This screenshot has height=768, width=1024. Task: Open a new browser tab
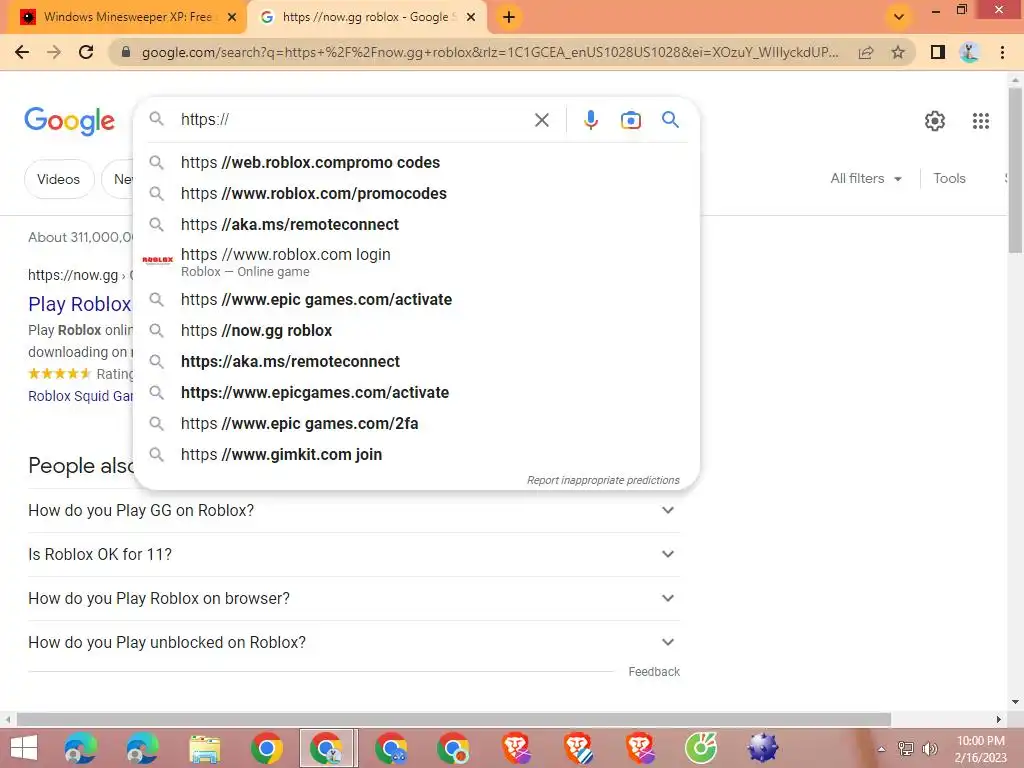509,17
